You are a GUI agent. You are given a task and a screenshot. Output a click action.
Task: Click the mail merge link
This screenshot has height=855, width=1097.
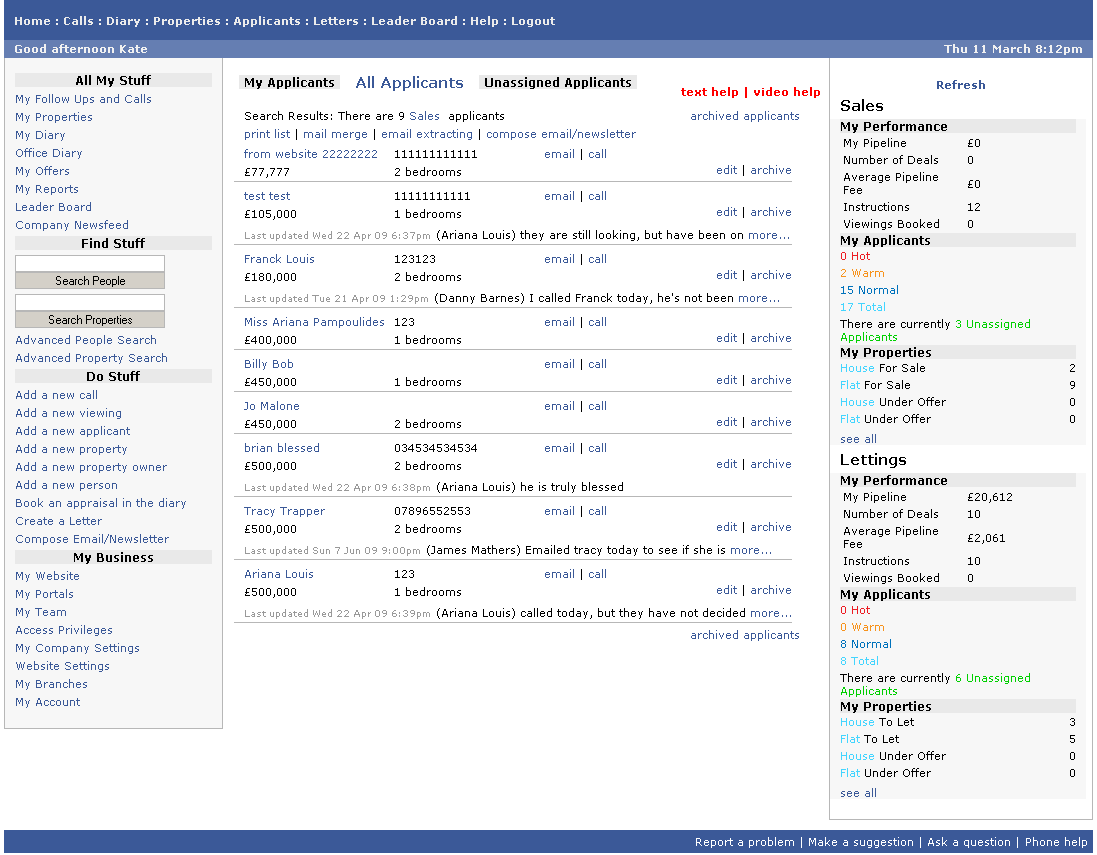(x=335, y=134)
